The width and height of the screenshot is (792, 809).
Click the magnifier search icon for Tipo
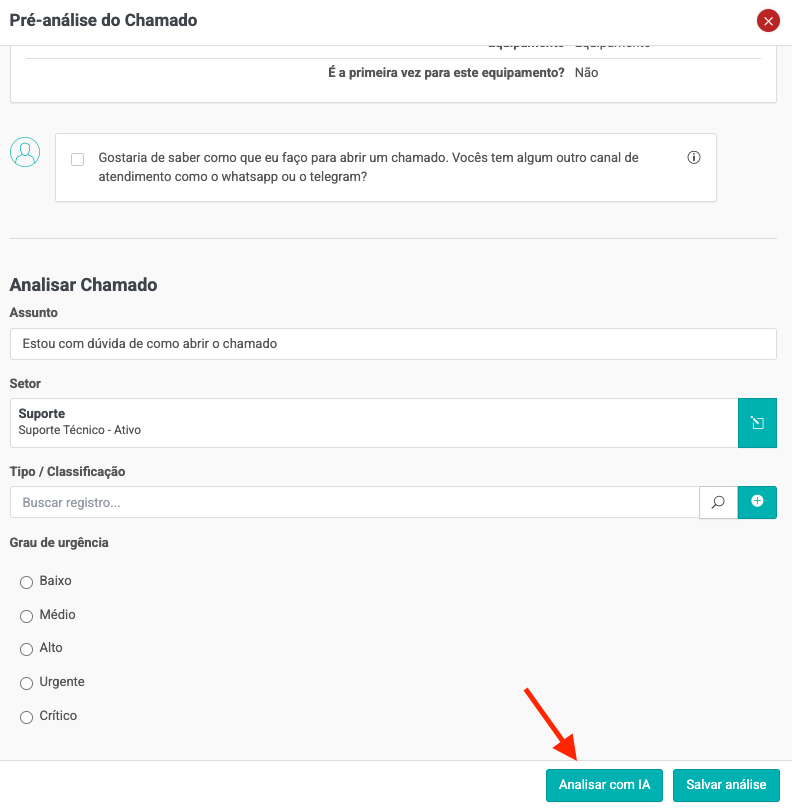[718, 502]
